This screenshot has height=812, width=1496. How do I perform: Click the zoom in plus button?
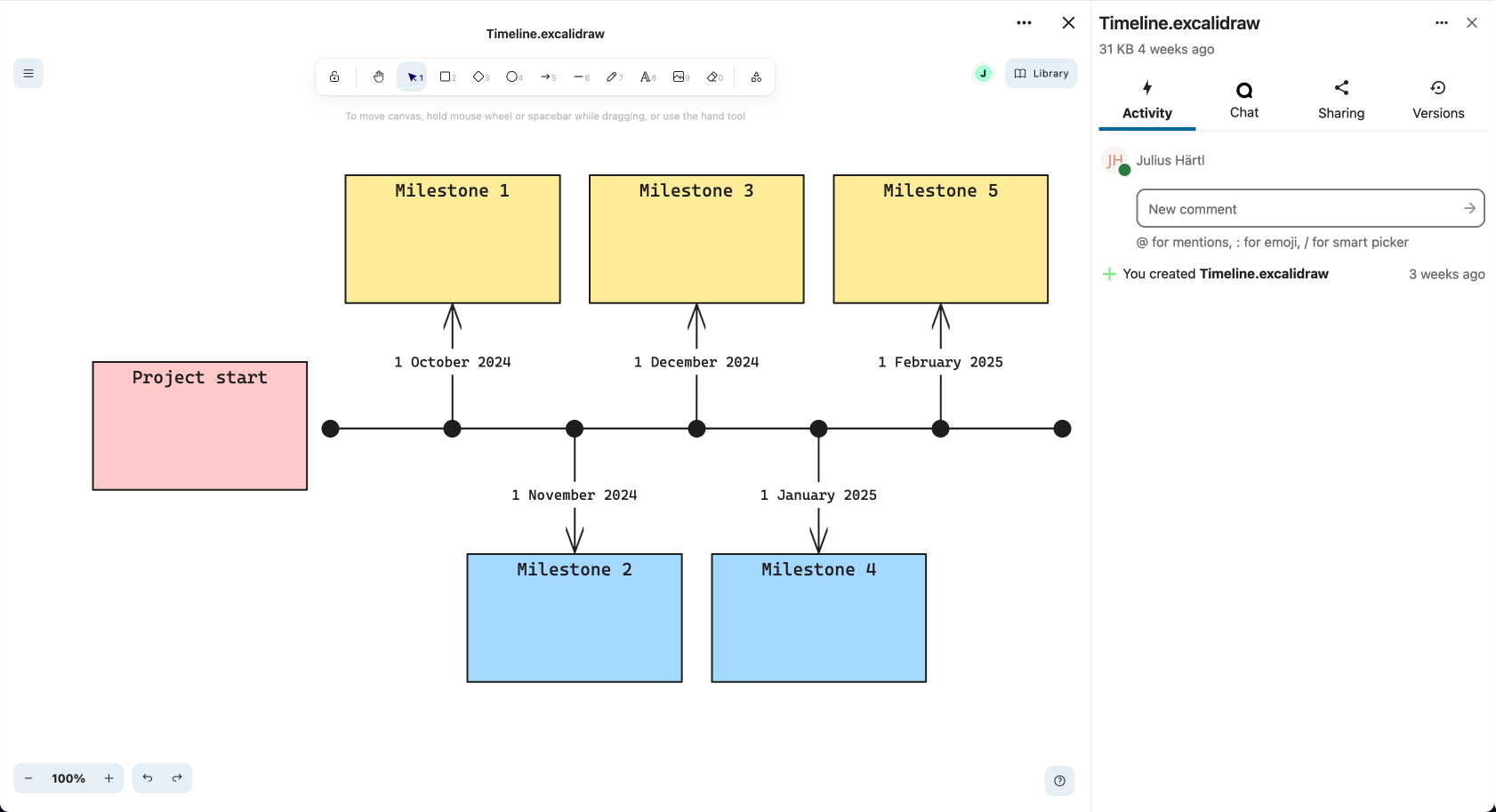tap(109, 778)
